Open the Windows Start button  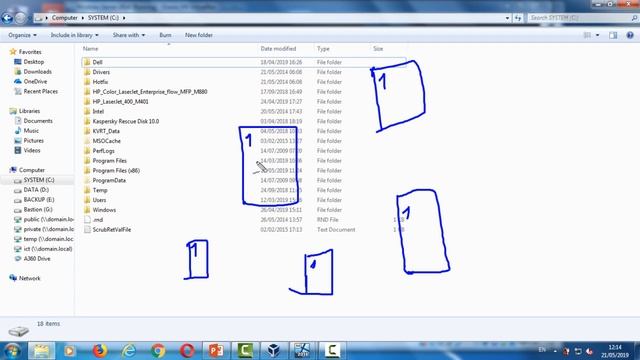(12, 351)
